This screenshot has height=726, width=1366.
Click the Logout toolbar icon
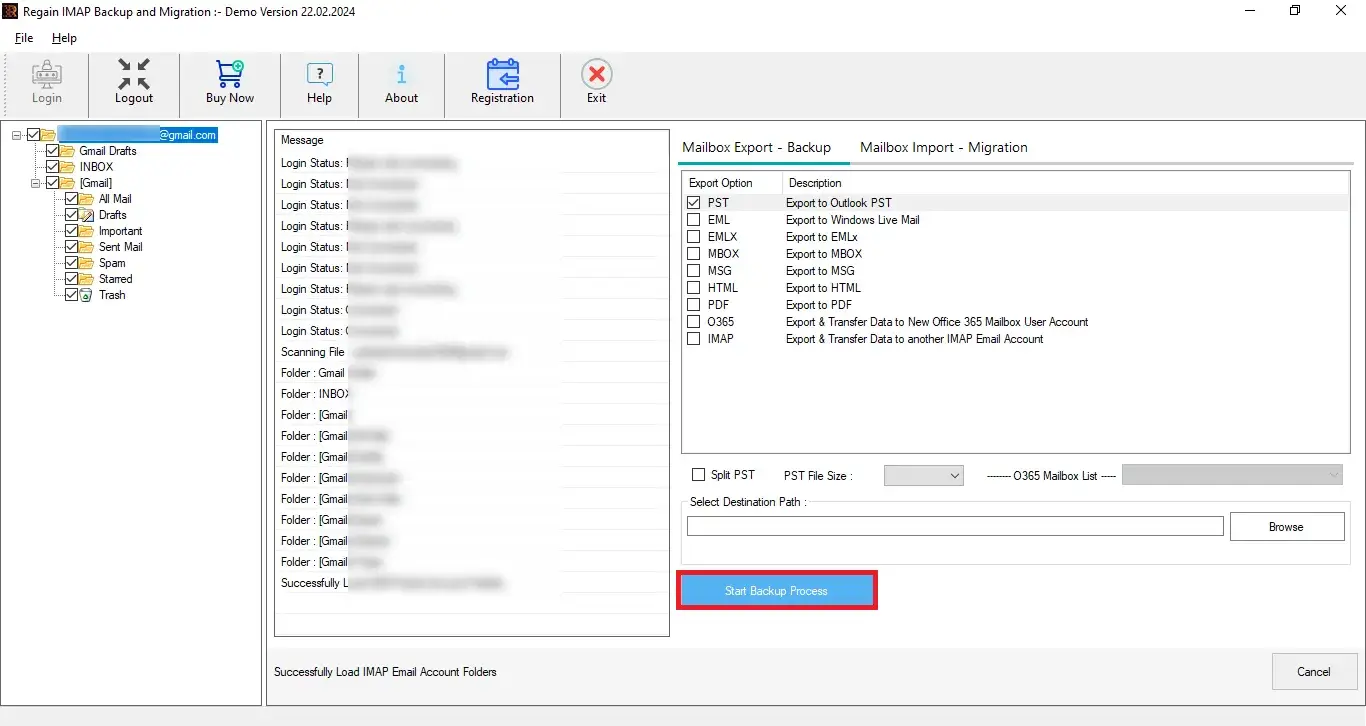[x=134, y=75]
